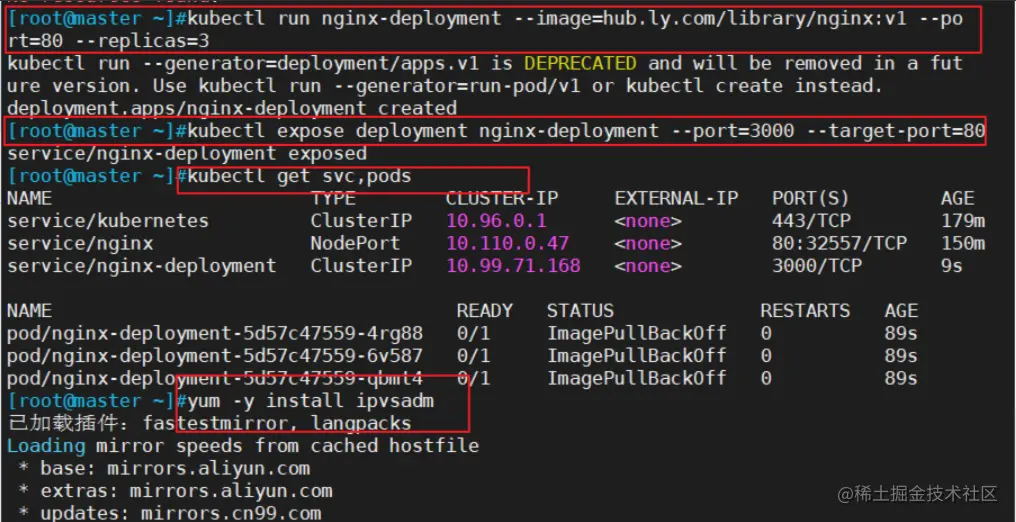Click the cluster IP 10.110.0.47
Viewport: 1016px width, 522px height.
[x=507, y=244]
